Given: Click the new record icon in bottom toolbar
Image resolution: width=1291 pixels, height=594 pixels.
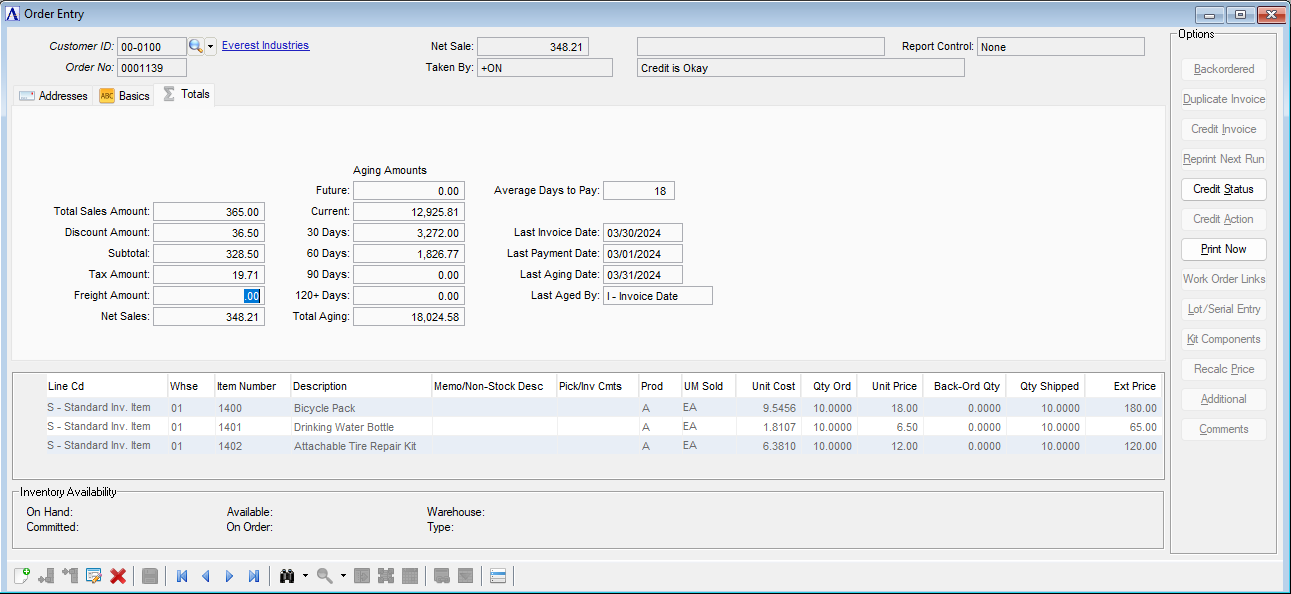Looking at the screenshot, I should [21, 576].
